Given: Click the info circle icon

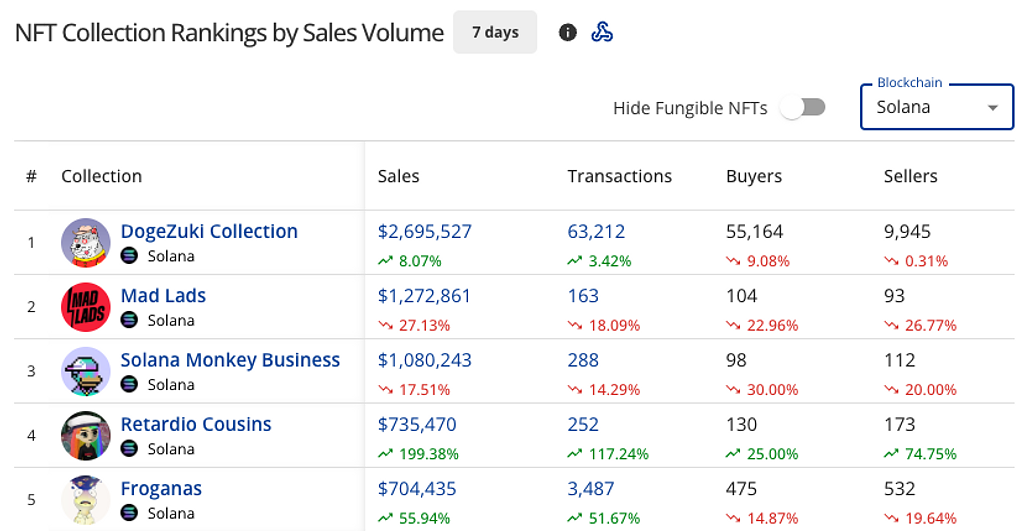Looking at the screenshot, I should coord(568,33).
